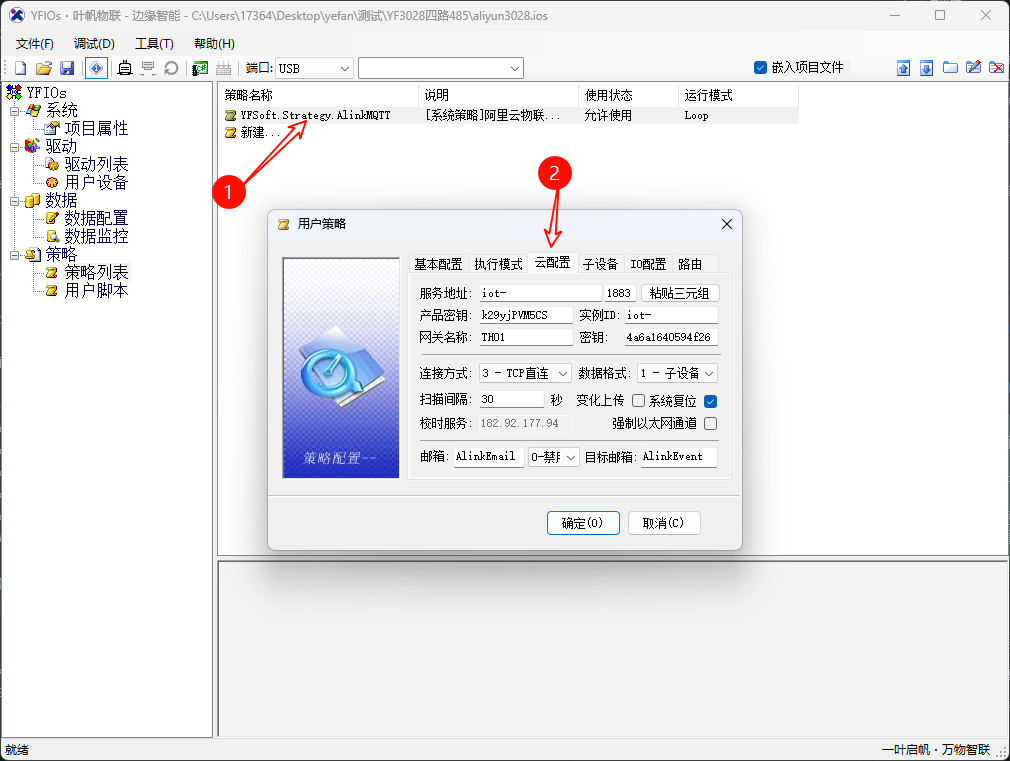
Task: Confirm settings with 确定(O) button
Action: 583,522
